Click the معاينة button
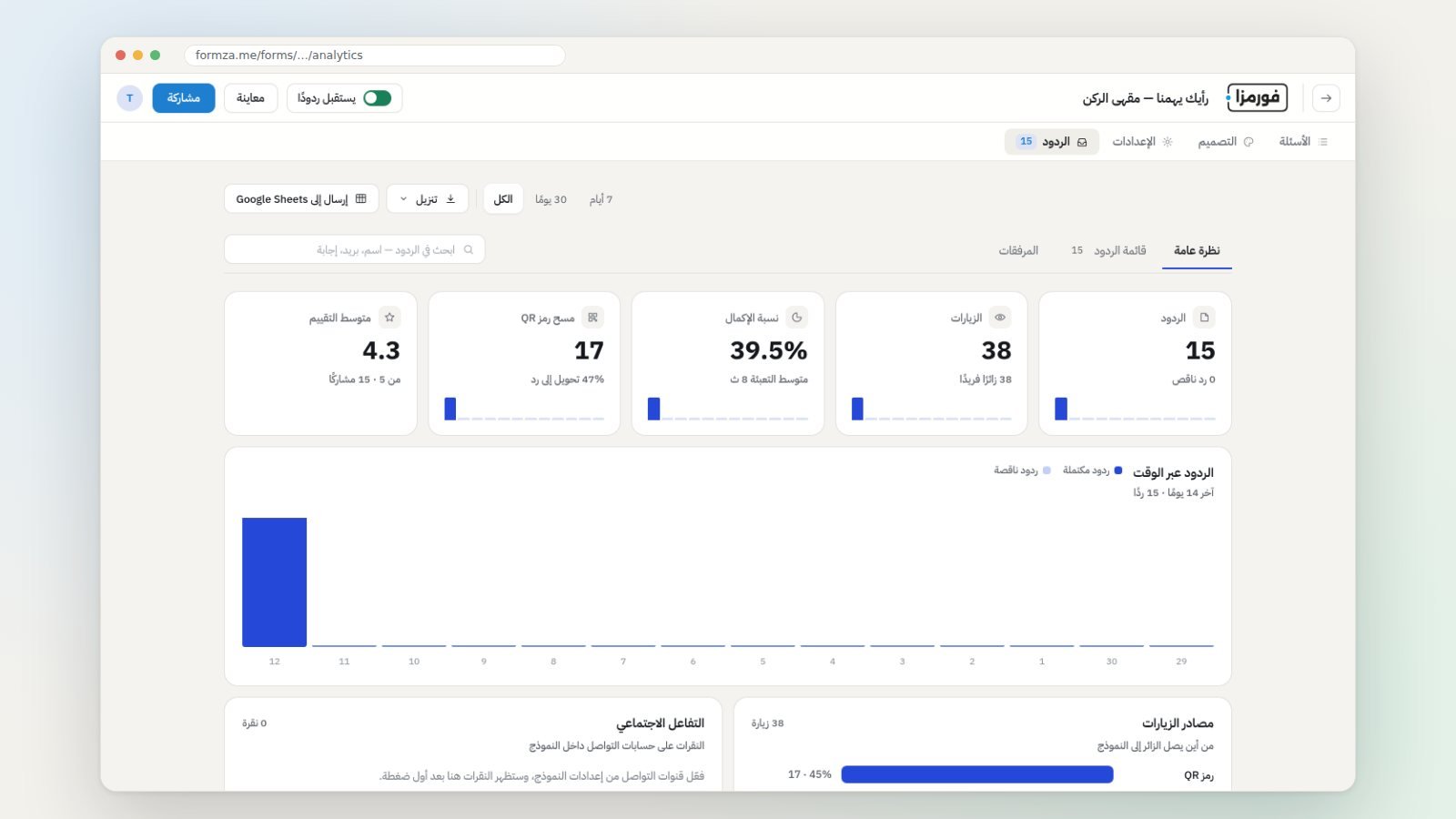 [250, 98]
